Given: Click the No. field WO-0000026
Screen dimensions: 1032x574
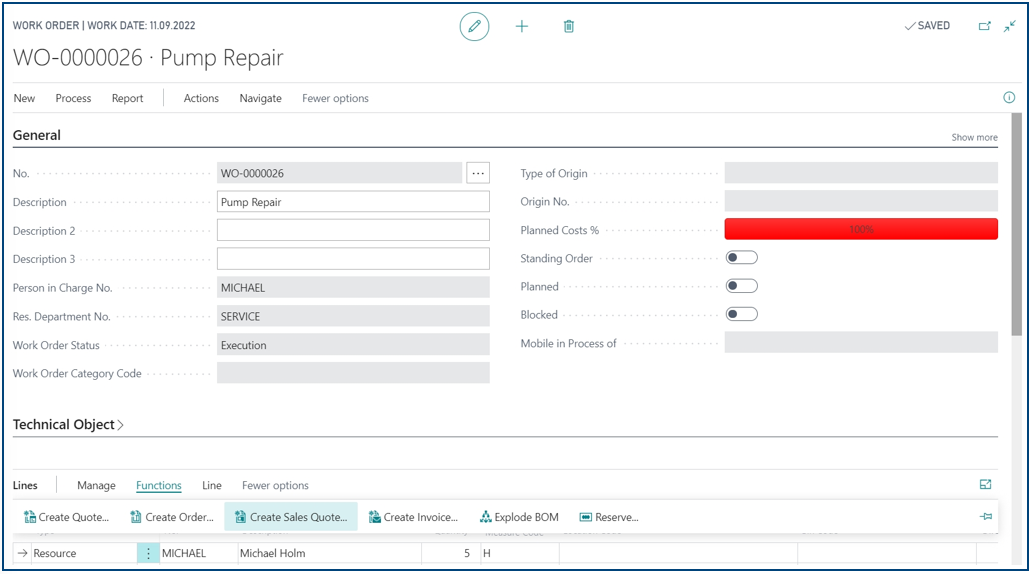Looking at the screenshot, I should coord(340,173).
